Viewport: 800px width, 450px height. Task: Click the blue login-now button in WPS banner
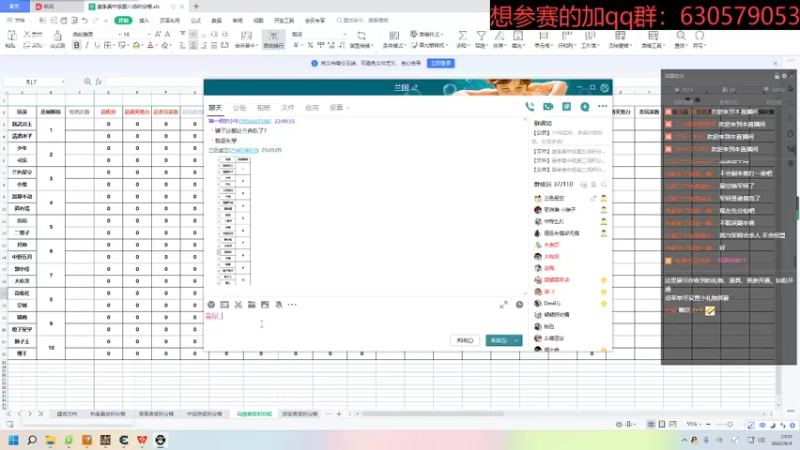click(441, 63)
